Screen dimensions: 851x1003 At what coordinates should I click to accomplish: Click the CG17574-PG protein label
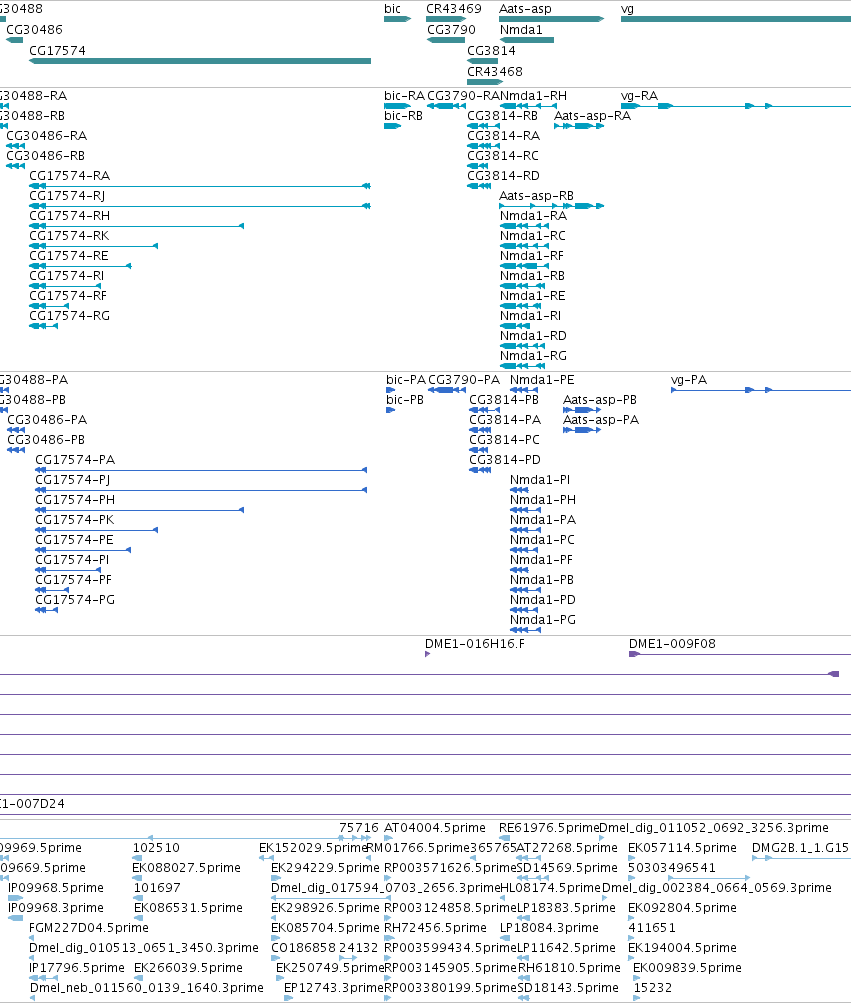pyautogui.click(x=75, y=599)
